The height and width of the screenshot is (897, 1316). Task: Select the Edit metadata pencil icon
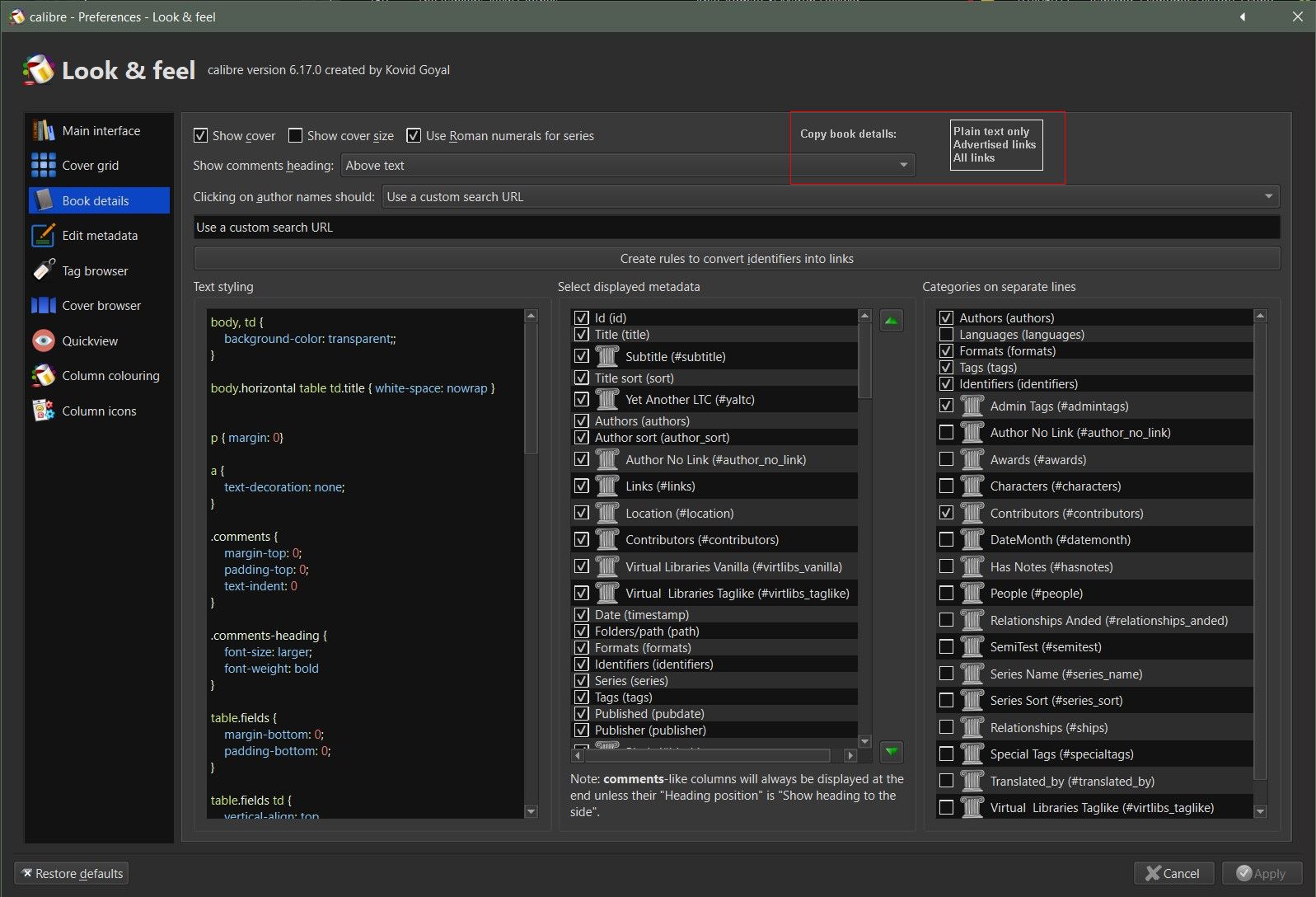tap(44, 236)
